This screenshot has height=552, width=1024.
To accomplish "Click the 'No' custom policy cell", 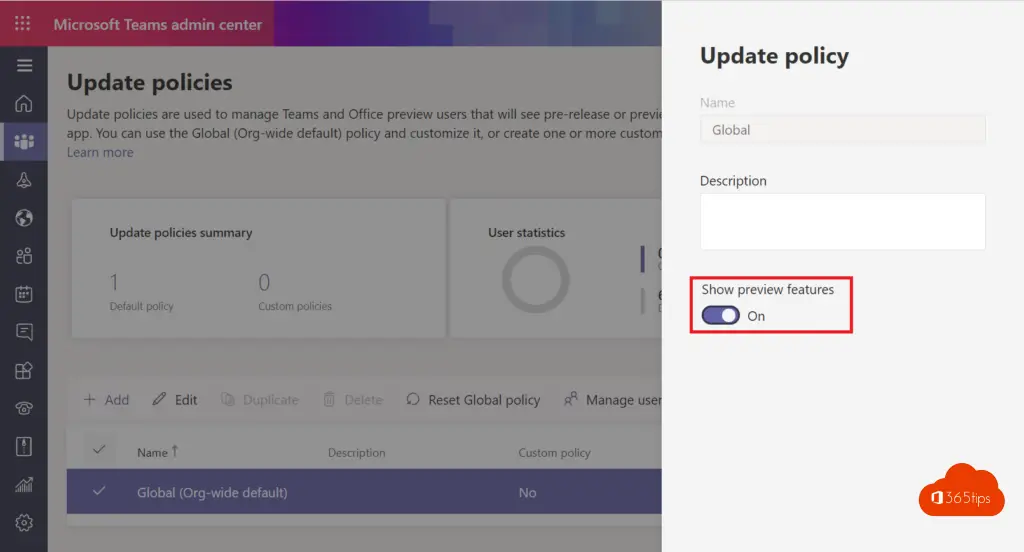I will pos(528,493).
